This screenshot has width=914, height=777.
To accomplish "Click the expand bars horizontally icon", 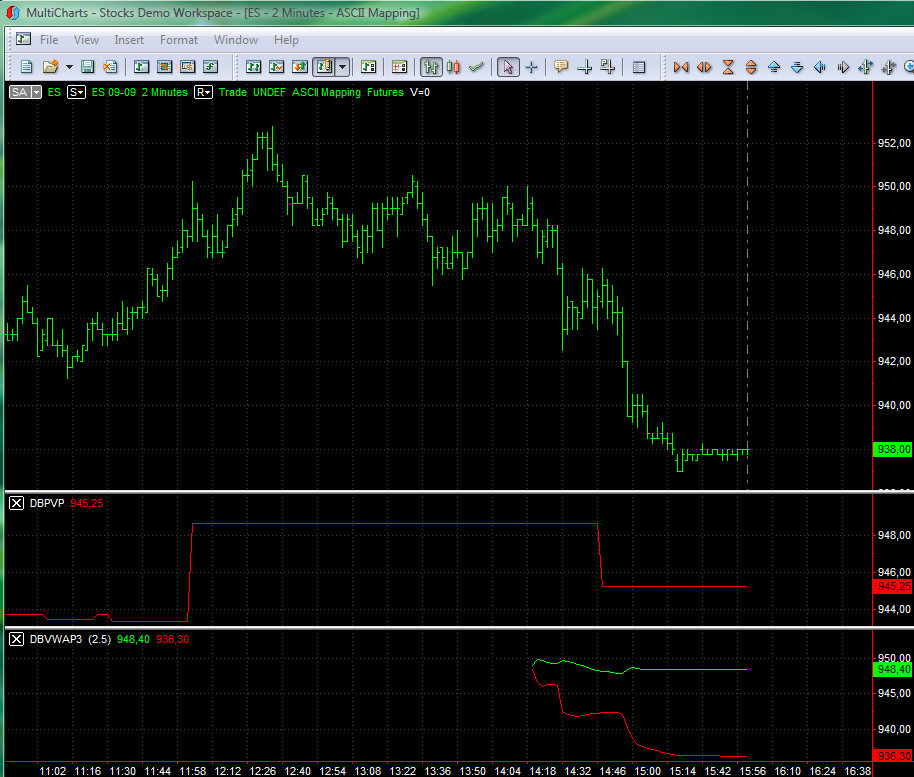I will coord(704,67).
